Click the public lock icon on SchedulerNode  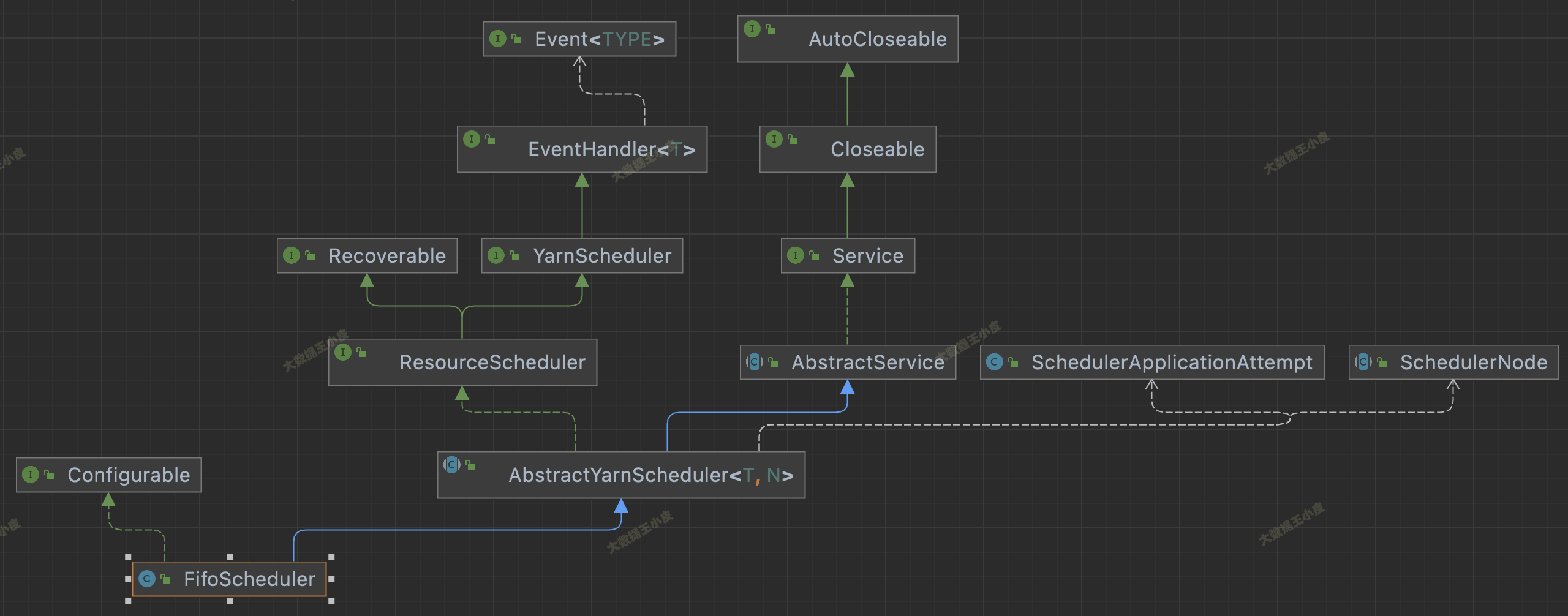tap(1382, 362)
